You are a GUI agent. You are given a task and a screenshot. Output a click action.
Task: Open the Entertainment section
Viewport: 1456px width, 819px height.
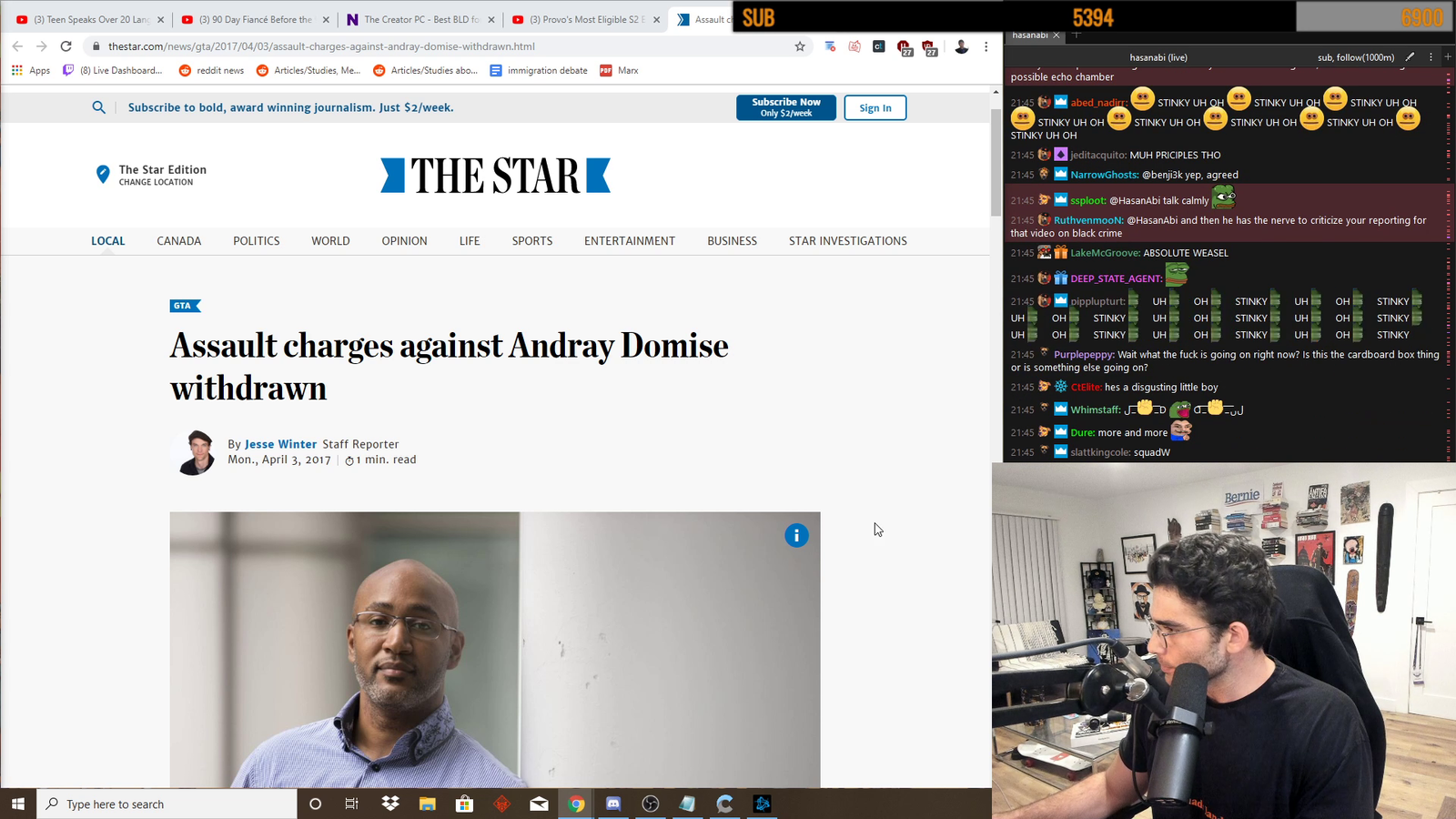pos(630,241)
